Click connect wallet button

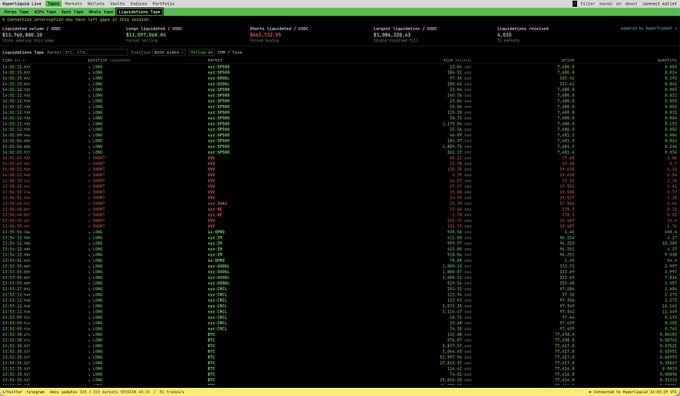pyautogui.click(x=659, y=3)
